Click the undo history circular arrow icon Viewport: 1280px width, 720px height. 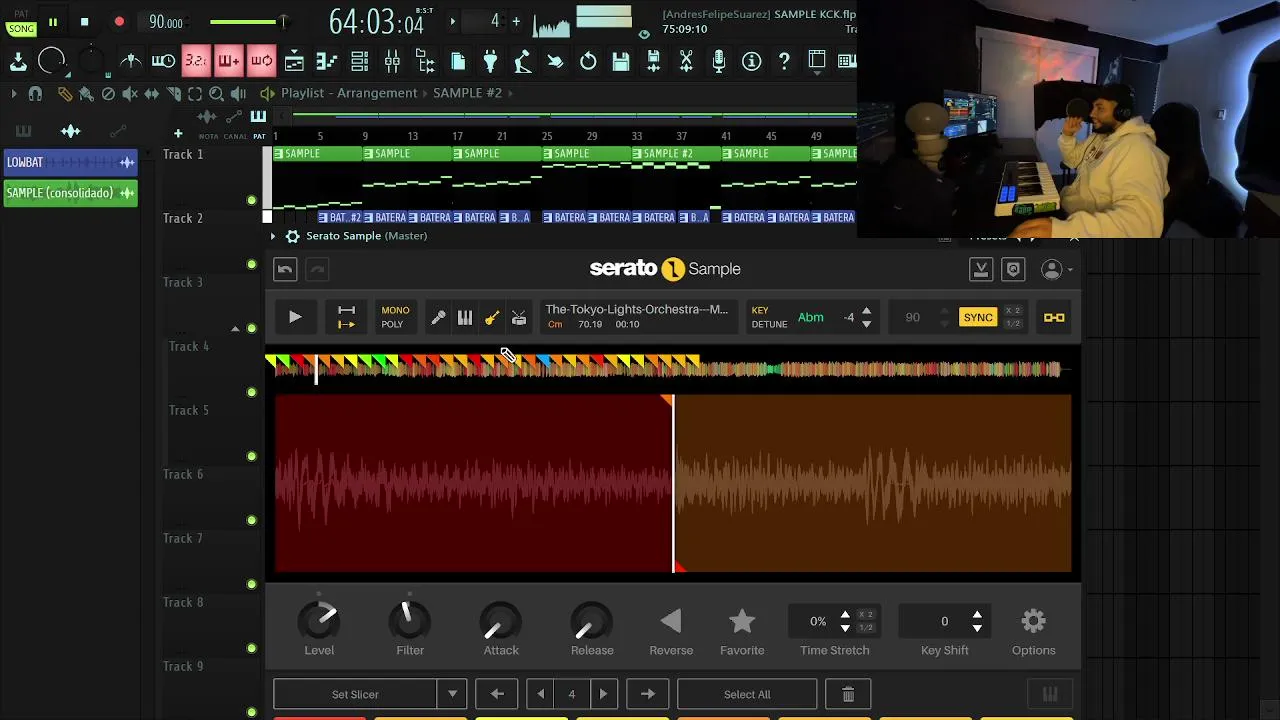click(x=588, y=61)
